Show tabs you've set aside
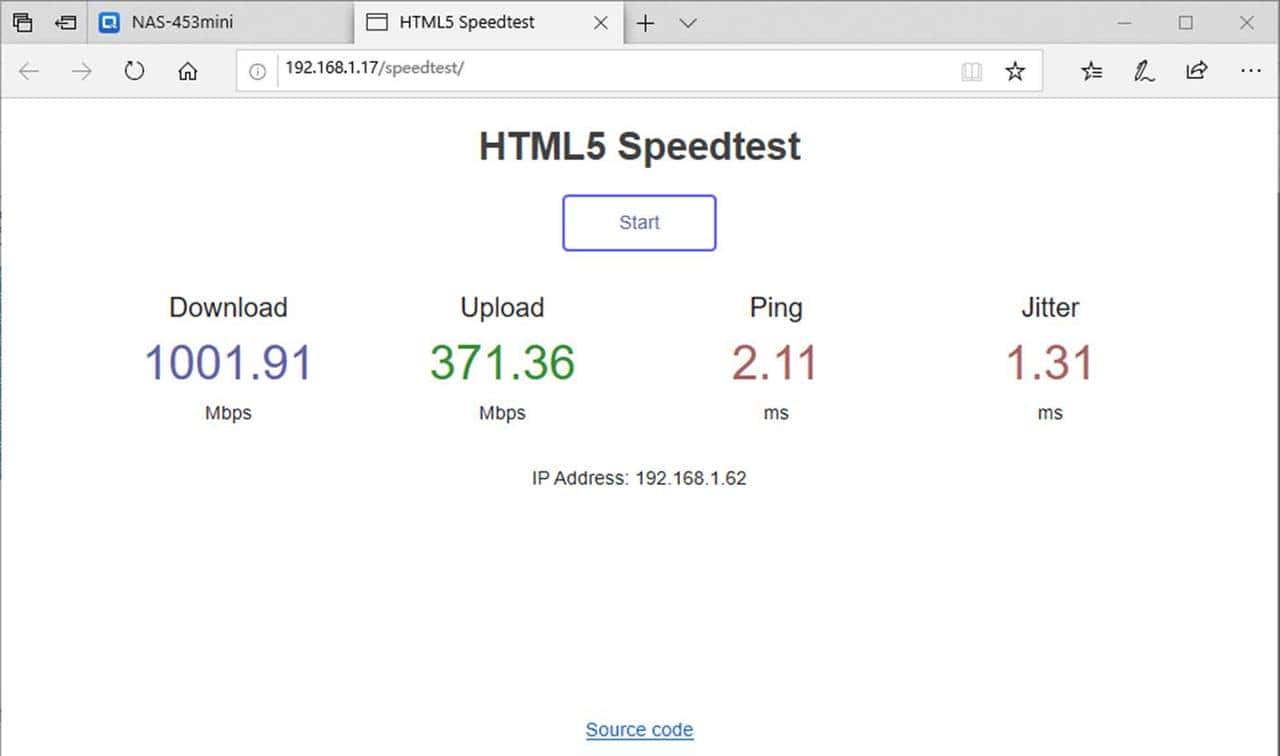 pyautogui.click(x=22, y=22)
